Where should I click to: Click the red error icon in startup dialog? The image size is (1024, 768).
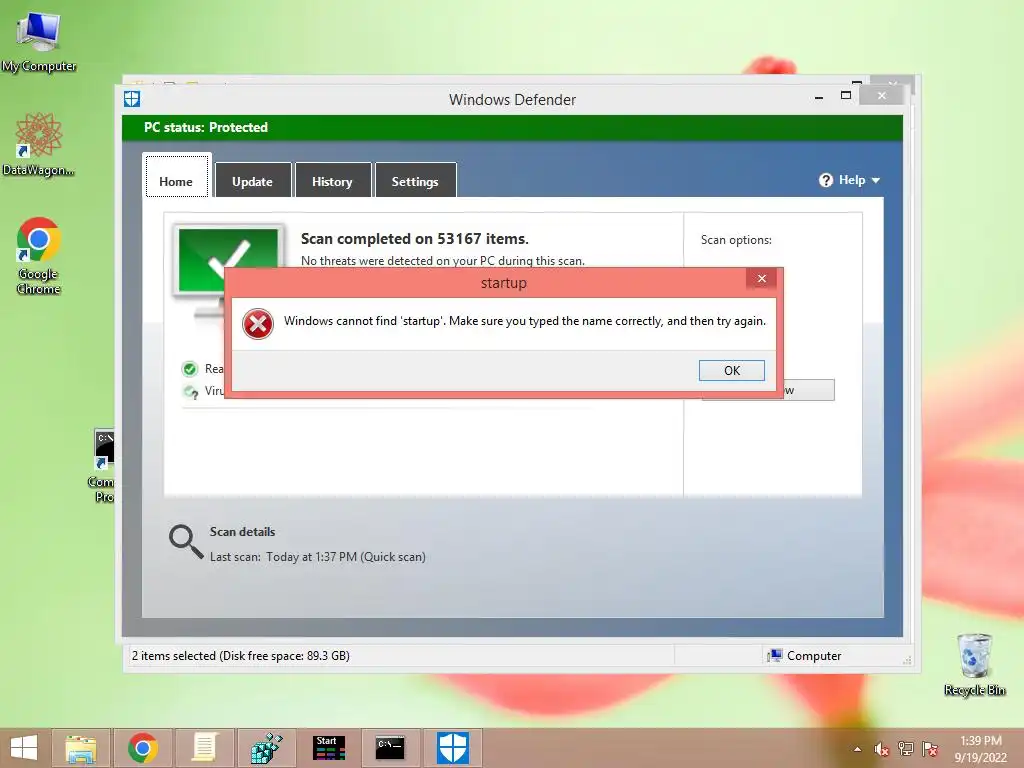[x=258, y=324]
